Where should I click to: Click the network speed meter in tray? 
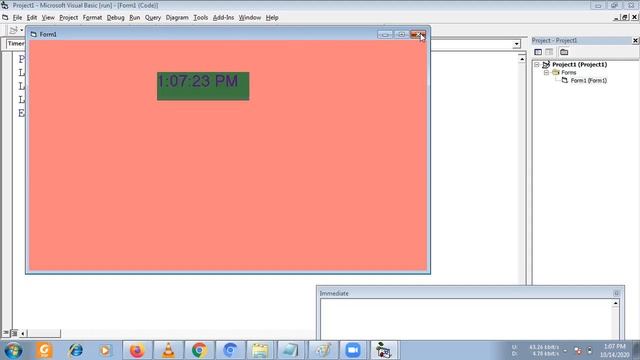point(536,350)
